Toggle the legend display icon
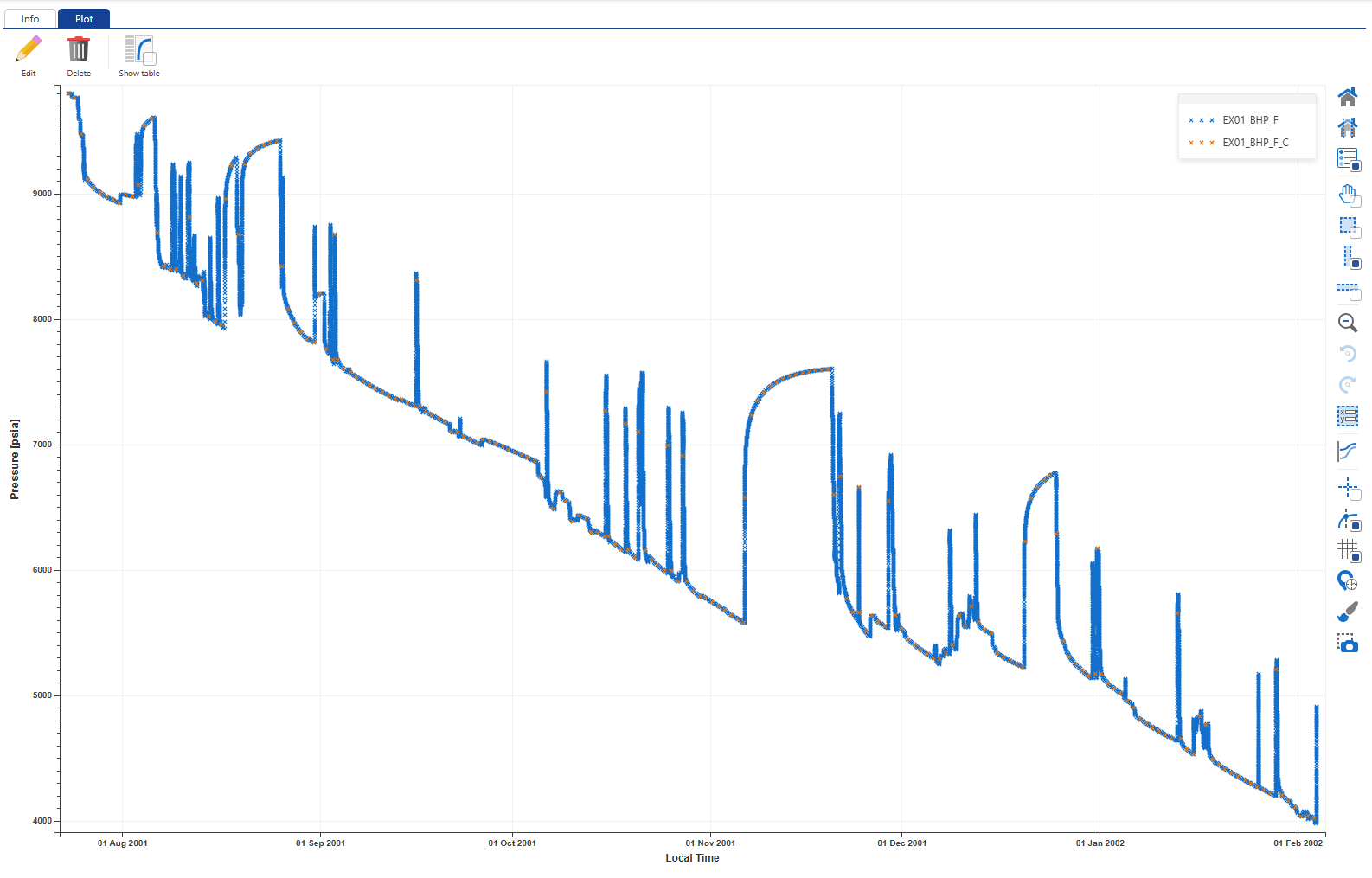Screen dimensions: 1372x878 click(x=1348, y=159)
